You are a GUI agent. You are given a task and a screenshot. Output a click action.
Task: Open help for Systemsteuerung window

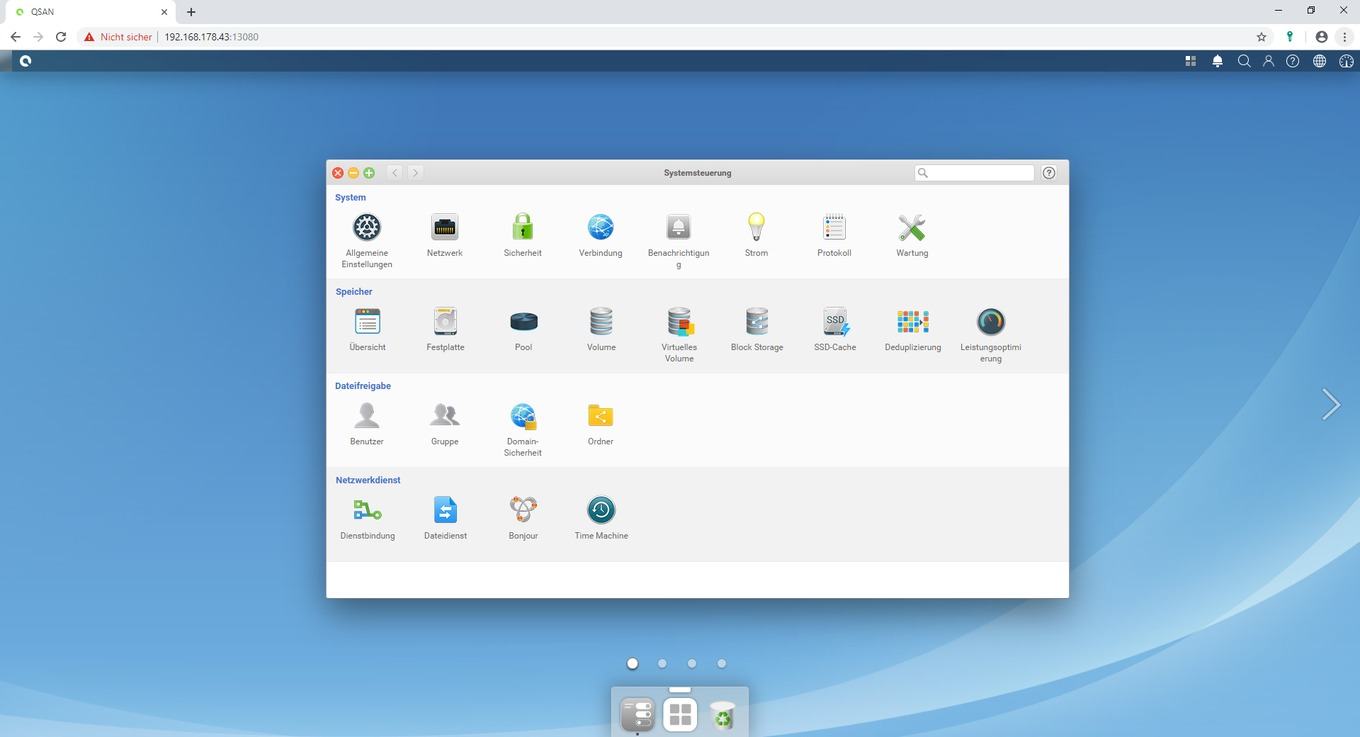1049,173
